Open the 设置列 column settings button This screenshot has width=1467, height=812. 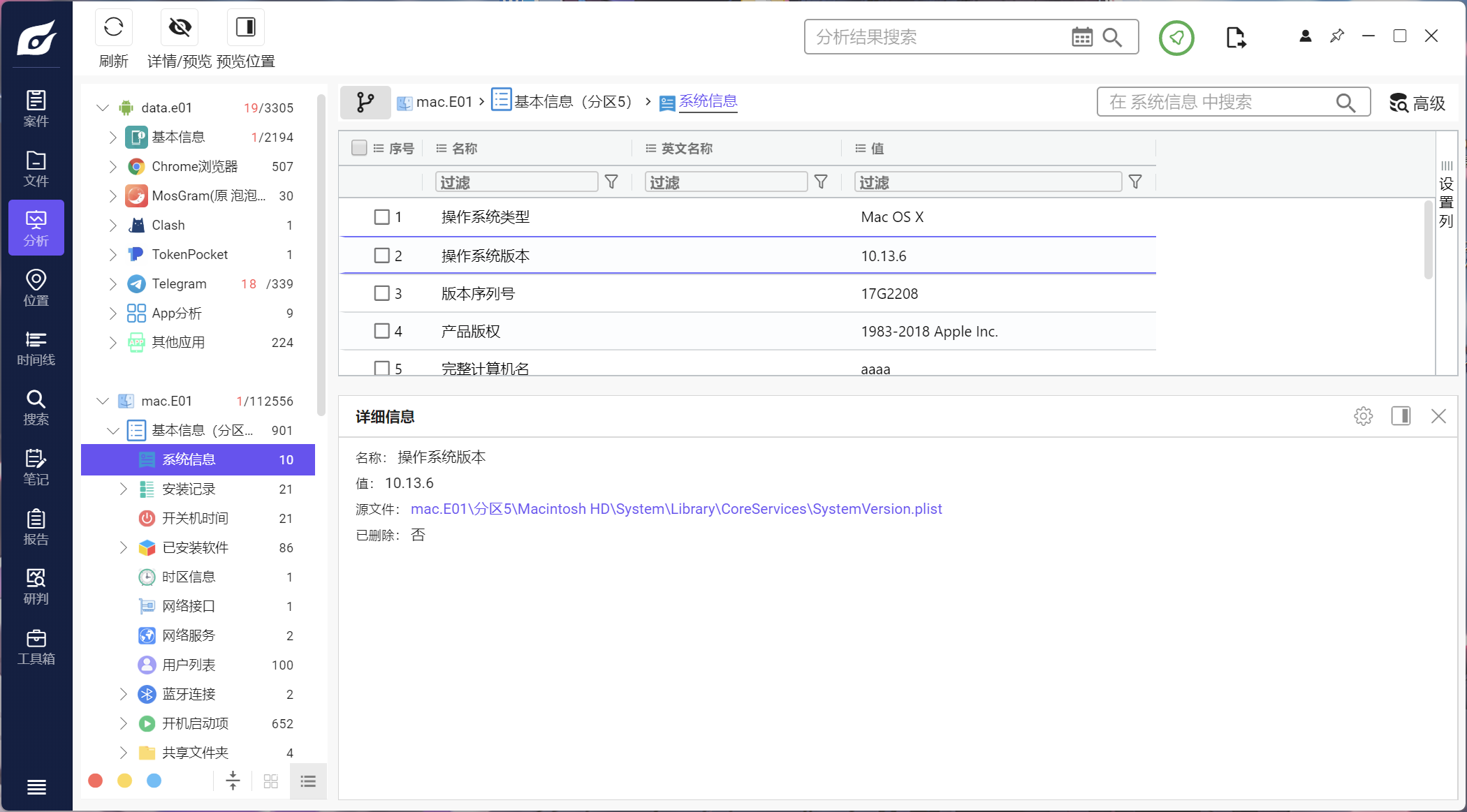click(x=1446, y=194)
